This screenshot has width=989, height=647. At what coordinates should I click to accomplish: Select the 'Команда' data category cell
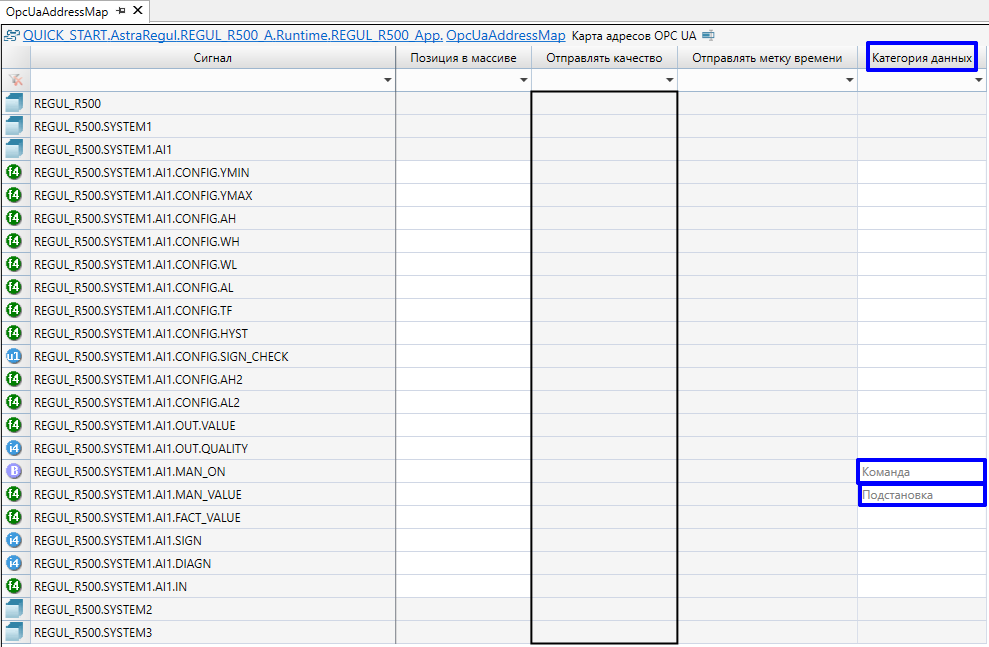(x=921, y=471)
